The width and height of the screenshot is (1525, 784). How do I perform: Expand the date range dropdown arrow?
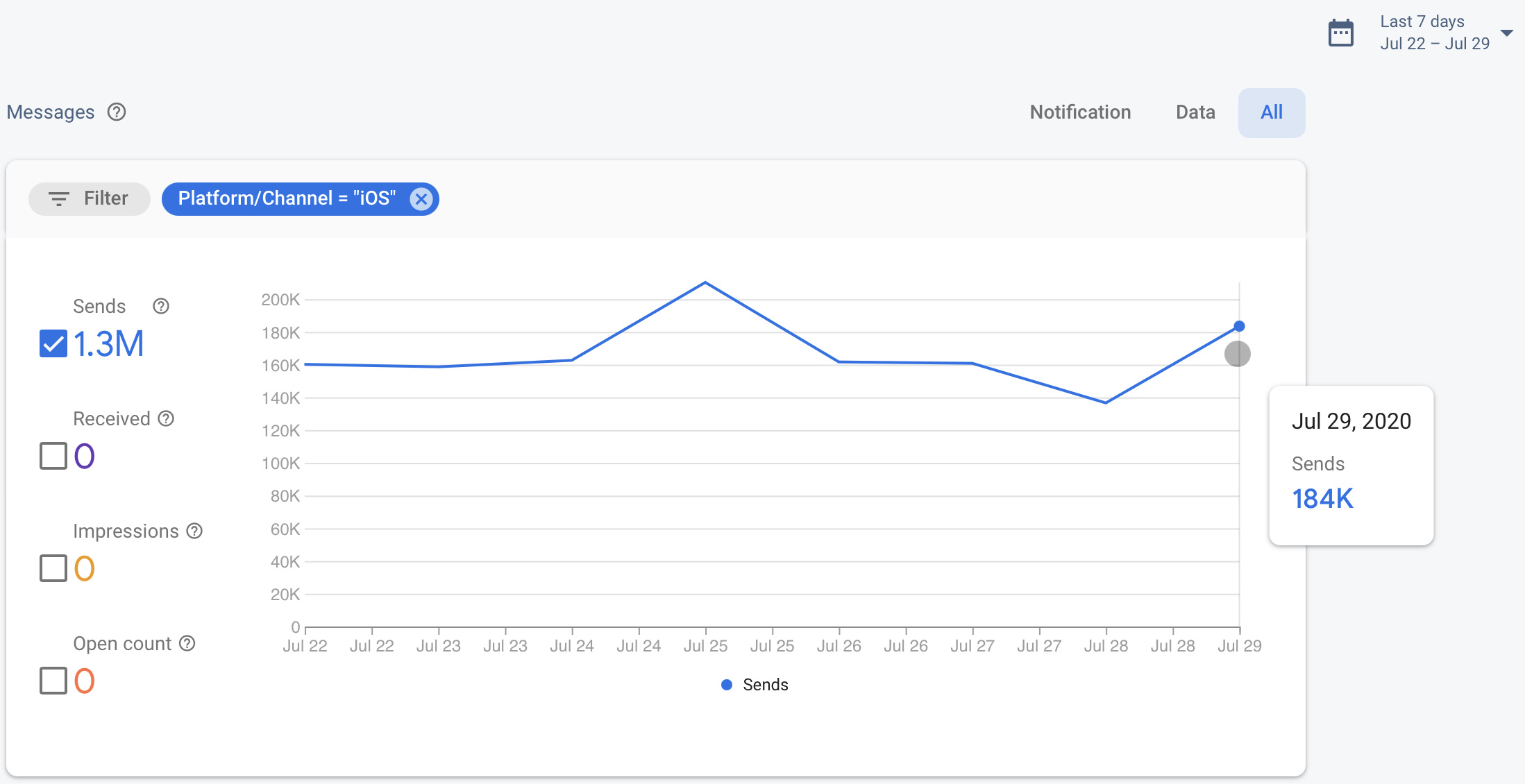point(1506,33)
